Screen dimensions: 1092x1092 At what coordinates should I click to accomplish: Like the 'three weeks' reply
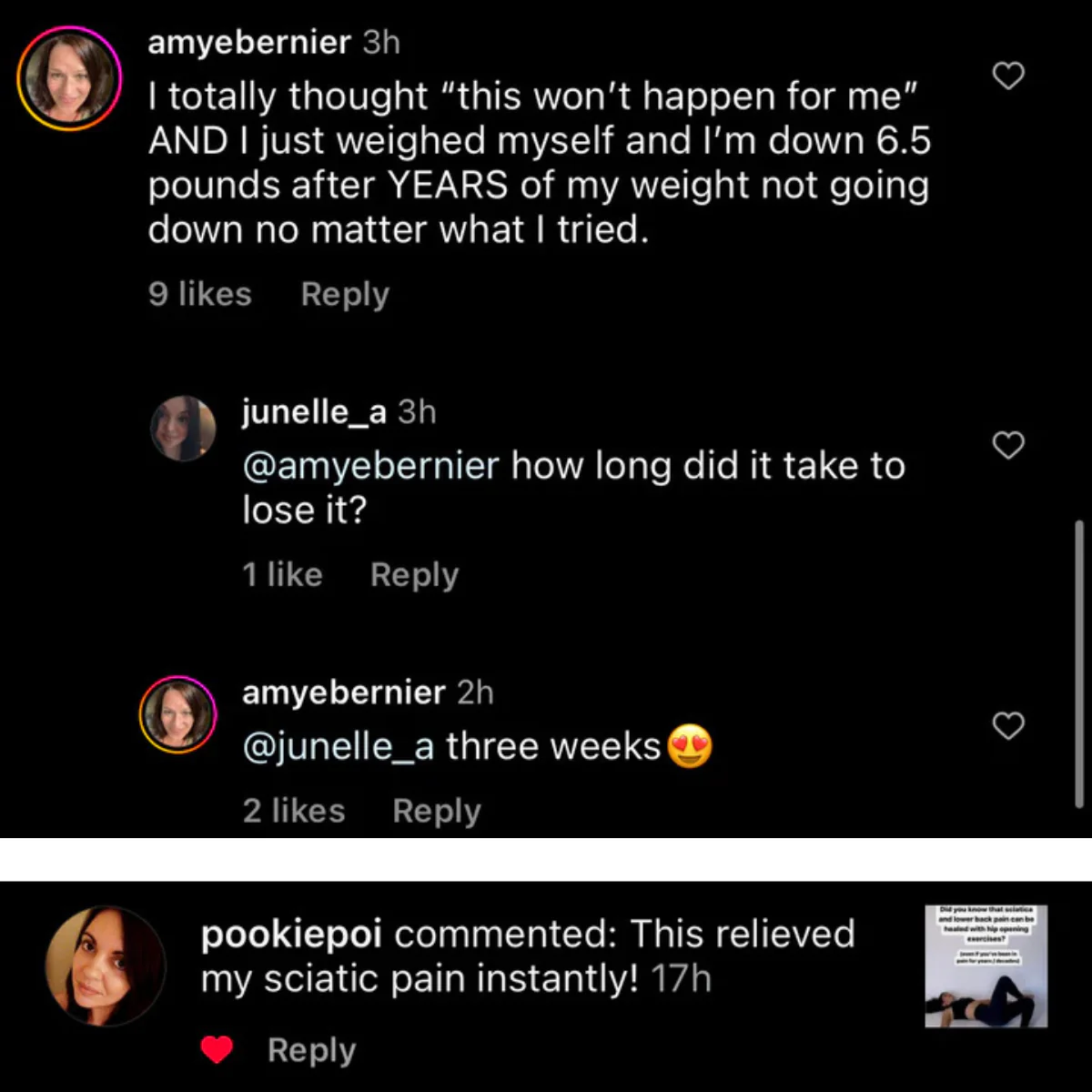coord(1007,725)
